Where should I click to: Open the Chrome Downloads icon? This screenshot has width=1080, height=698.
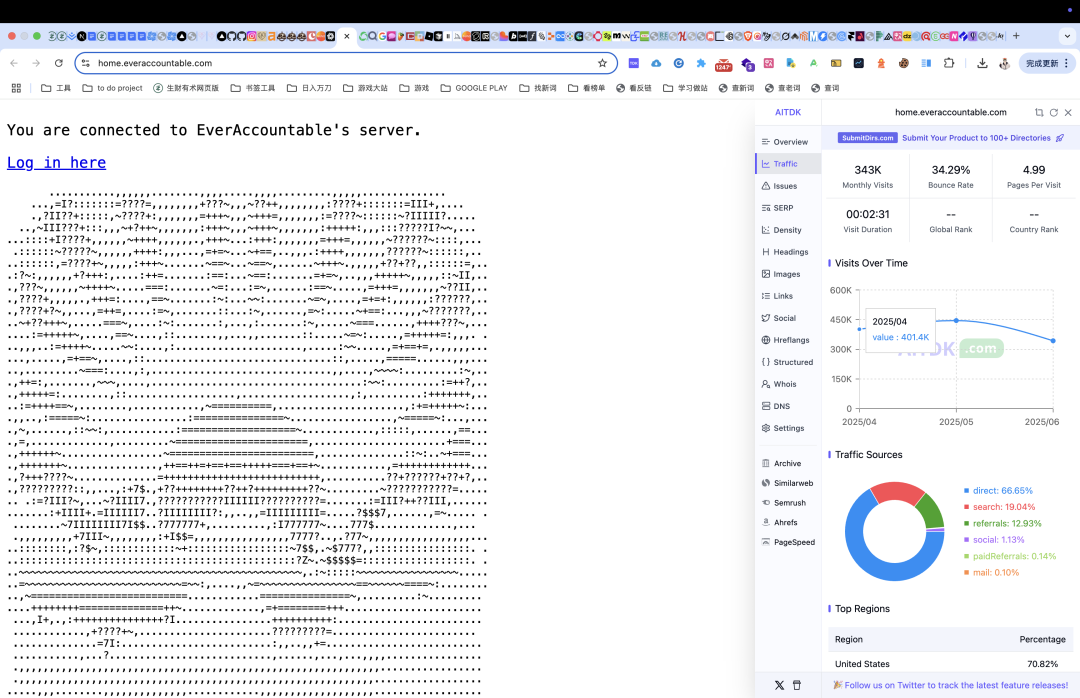click(982, 63)
